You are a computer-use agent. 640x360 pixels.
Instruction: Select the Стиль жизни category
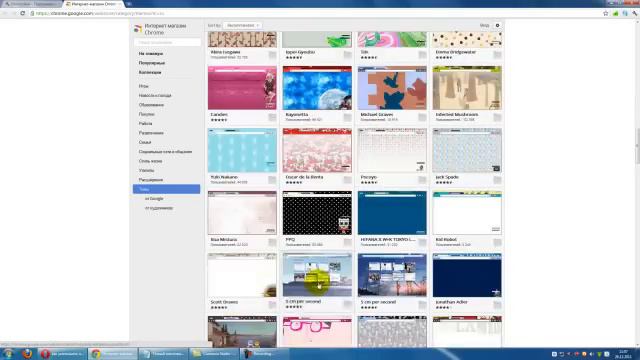pos(150,161)
